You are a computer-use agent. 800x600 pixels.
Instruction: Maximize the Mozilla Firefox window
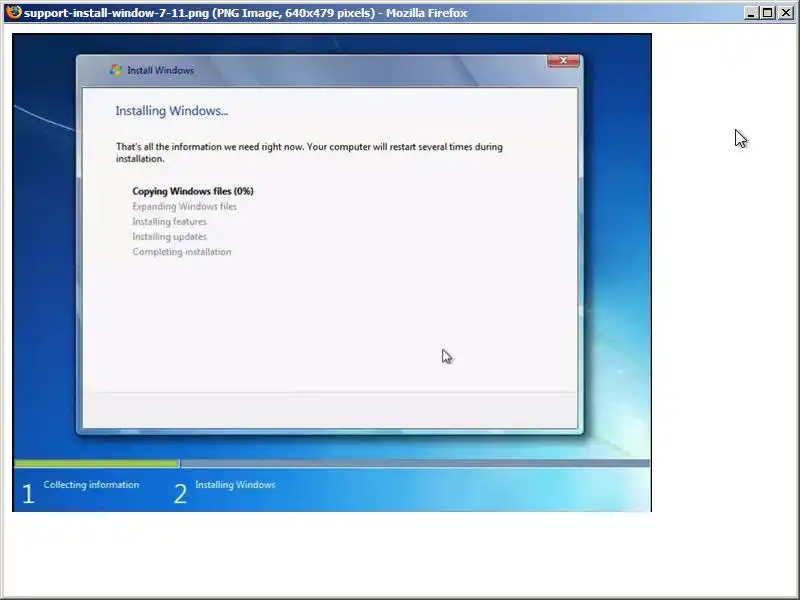tap(767, 13)
